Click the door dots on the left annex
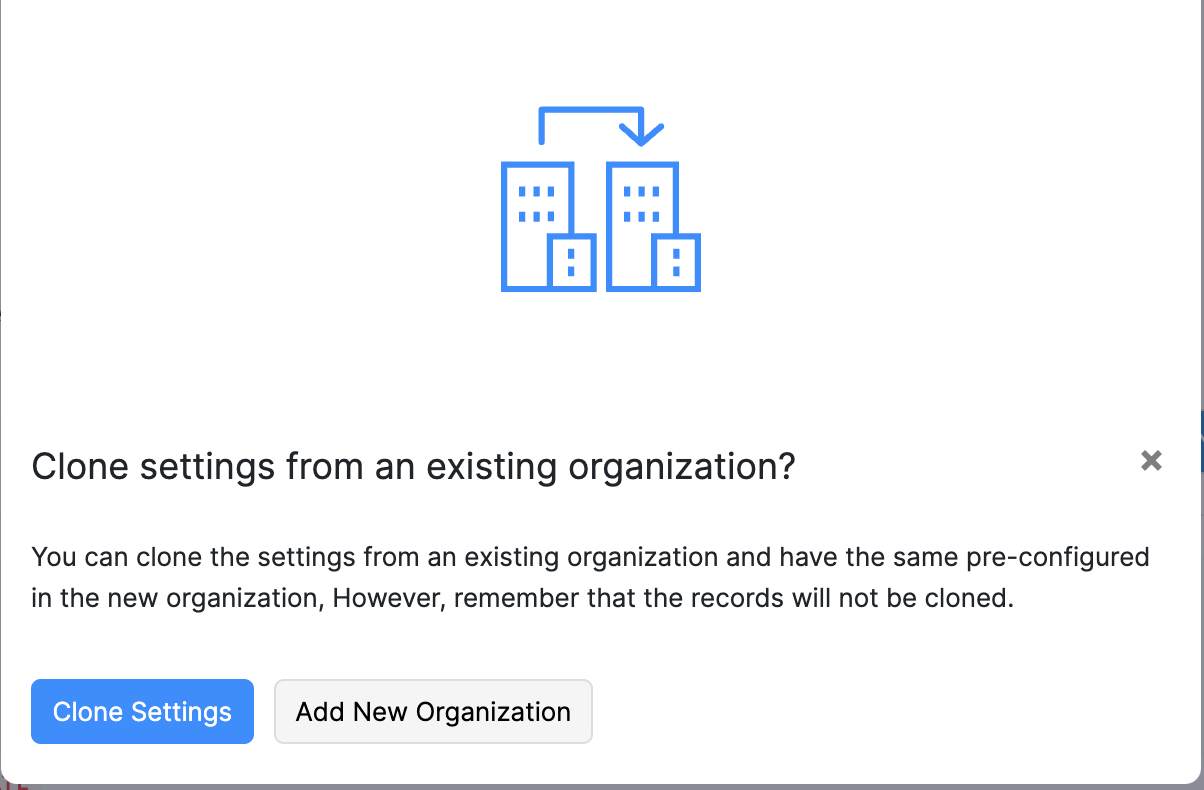 point(572,263)
